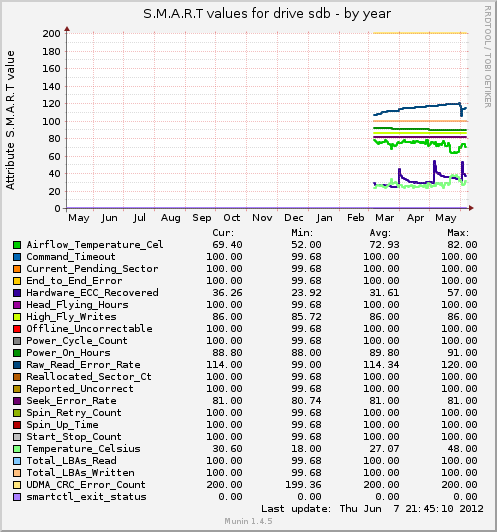Click the Command_Timeout blue legend swatch
Screen dimensions: 497x532
click(17, 257)
